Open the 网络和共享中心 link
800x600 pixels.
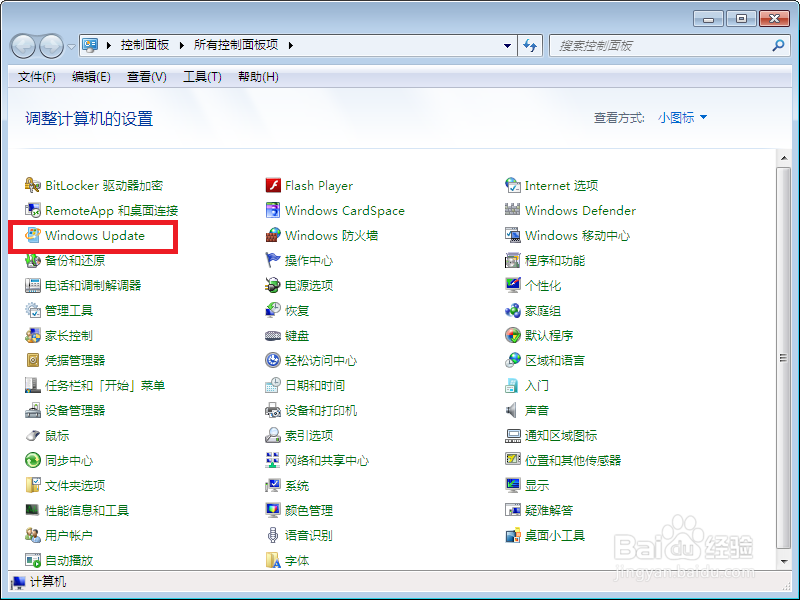[327, 460]
